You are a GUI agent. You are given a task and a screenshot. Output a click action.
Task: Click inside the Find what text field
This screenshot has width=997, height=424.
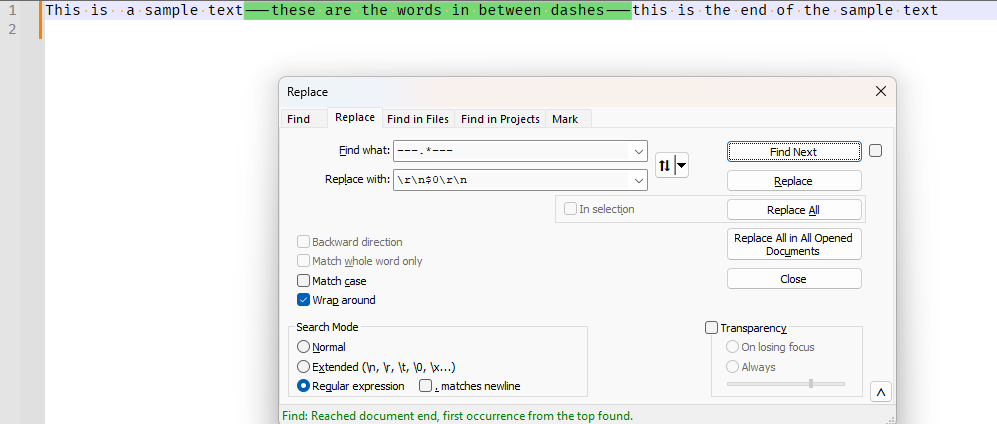click(510, 151)
